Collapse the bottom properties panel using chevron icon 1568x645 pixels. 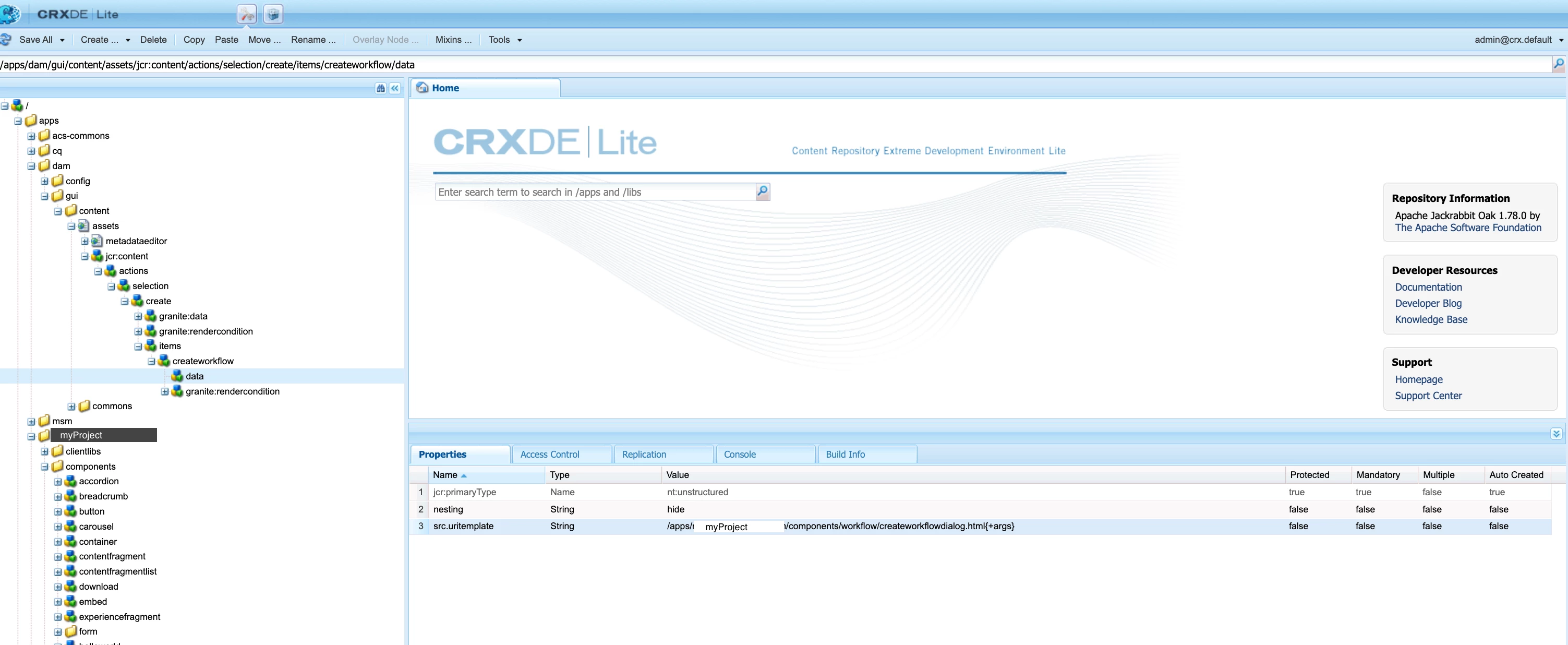(1556, 434)
